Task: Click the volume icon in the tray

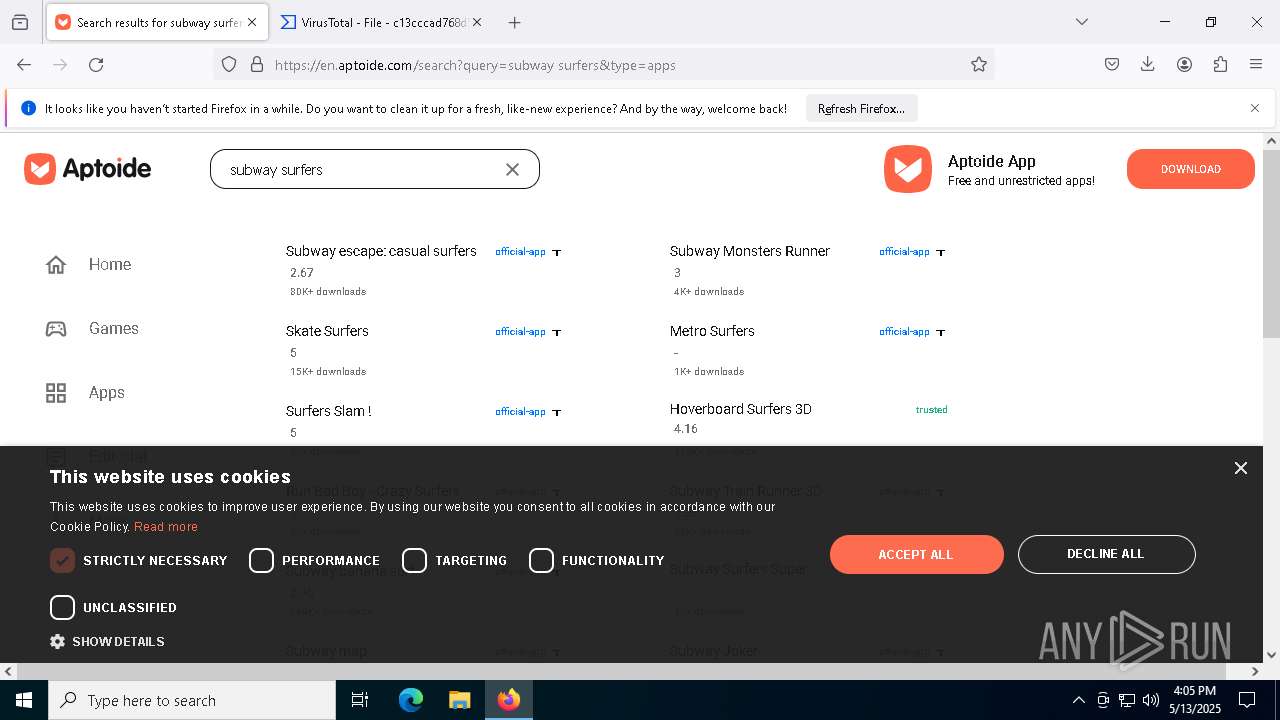Action: click(1151, 700)
